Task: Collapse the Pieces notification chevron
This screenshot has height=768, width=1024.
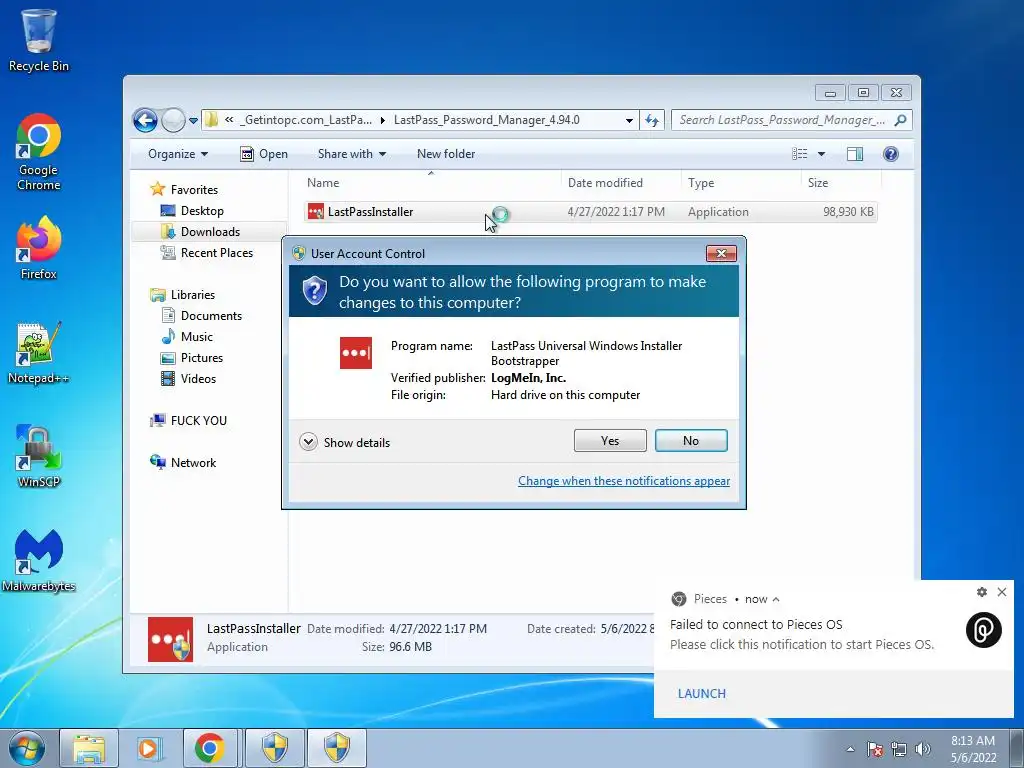Action: (x=776, y=600)
